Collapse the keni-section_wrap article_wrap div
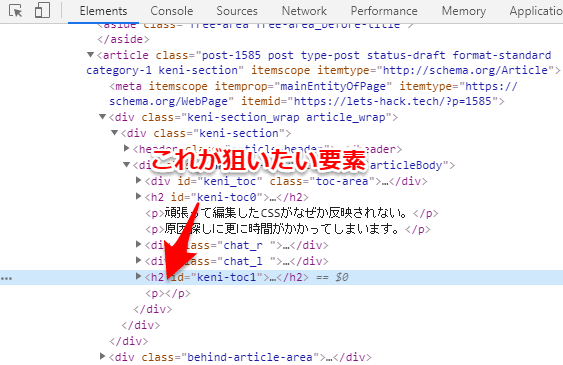Viewport: 563px width, 365px height. [103, 117]
